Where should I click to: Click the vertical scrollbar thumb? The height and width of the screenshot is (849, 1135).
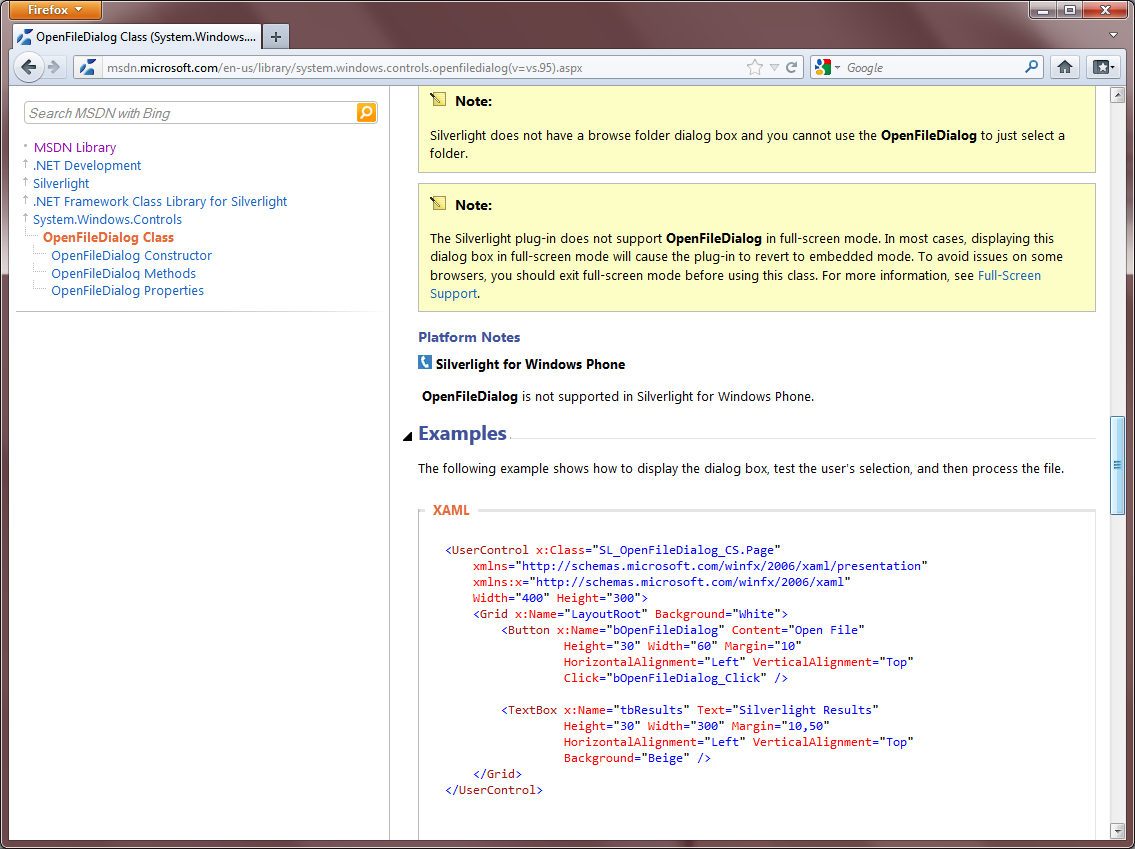1117,465
